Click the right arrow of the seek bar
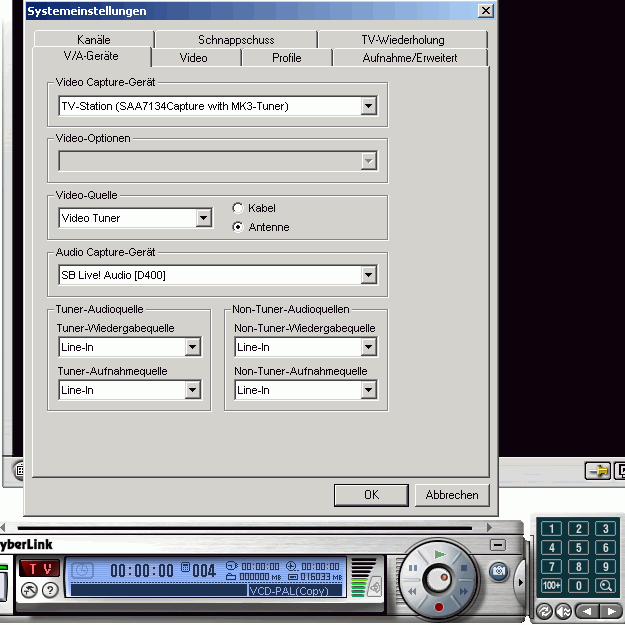The width and height of the screenshot is (625, 625). click(490, 528)
